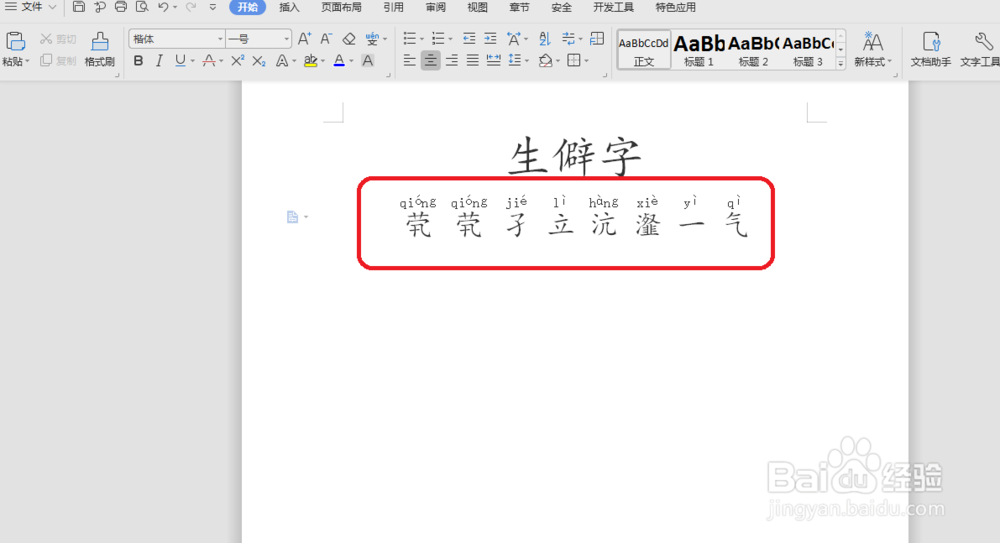Toggle Italic formatting
This screenshot has height=543, width=1000.
tap(159, 61)
